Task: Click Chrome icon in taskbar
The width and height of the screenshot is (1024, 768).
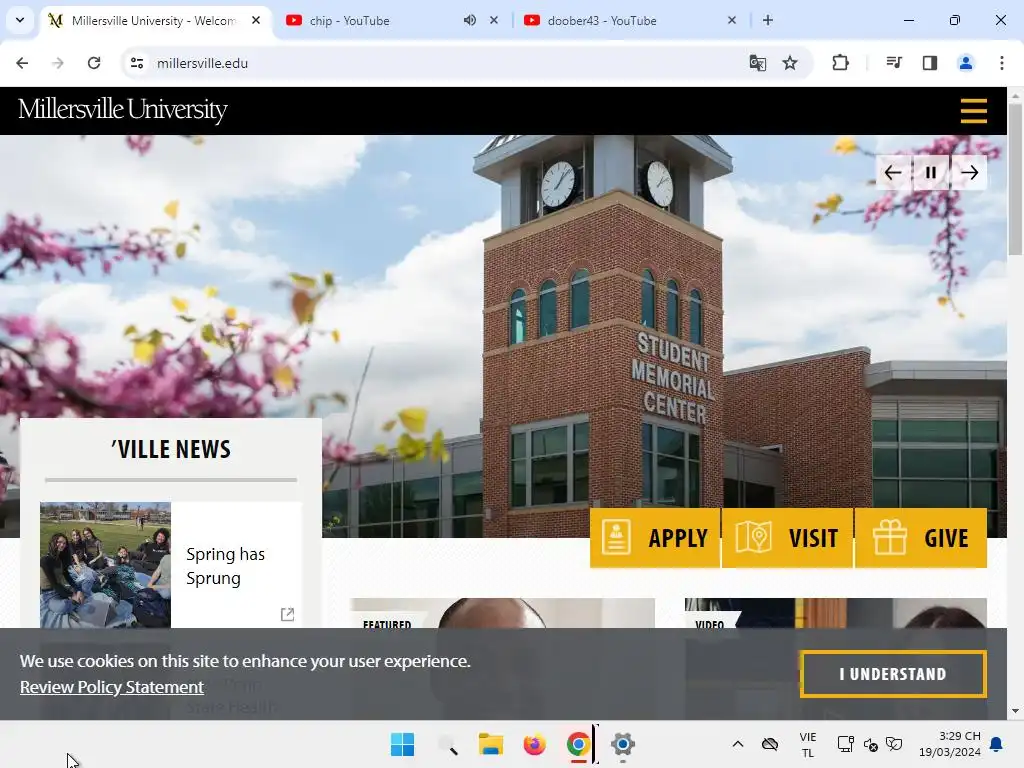Action: click(x=578, y=744)
